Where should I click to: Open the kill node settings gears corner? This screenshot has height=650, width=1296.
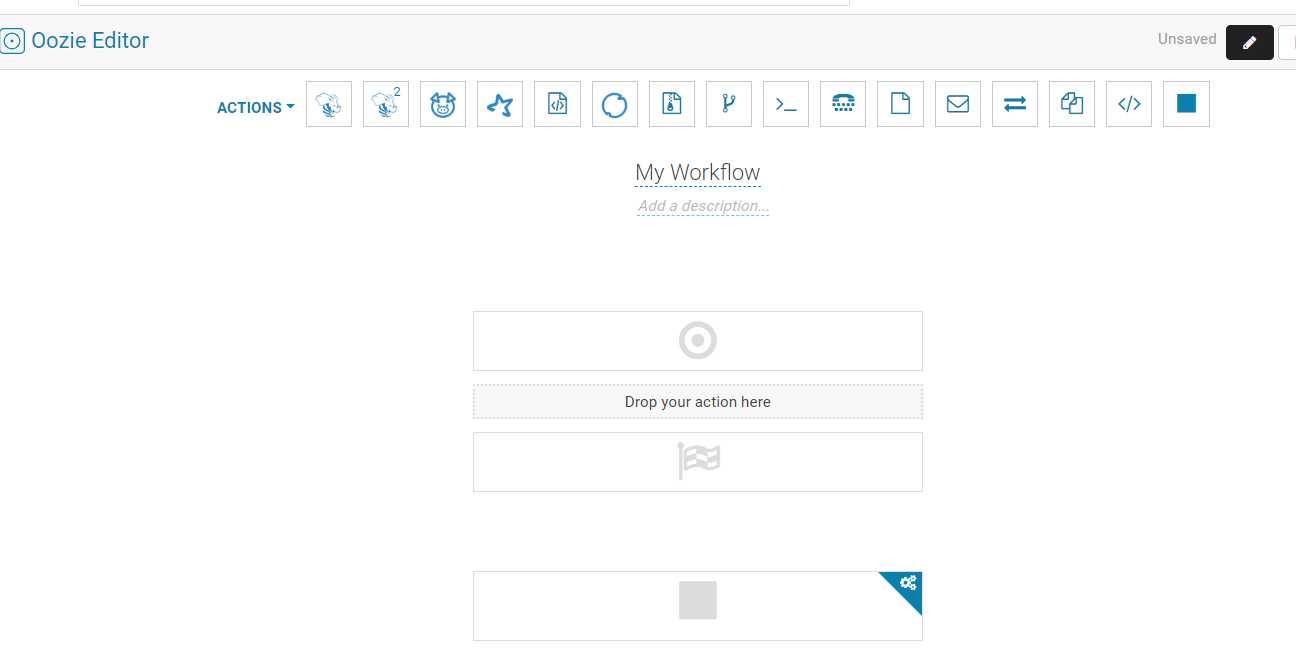click(x=908, y=583)
